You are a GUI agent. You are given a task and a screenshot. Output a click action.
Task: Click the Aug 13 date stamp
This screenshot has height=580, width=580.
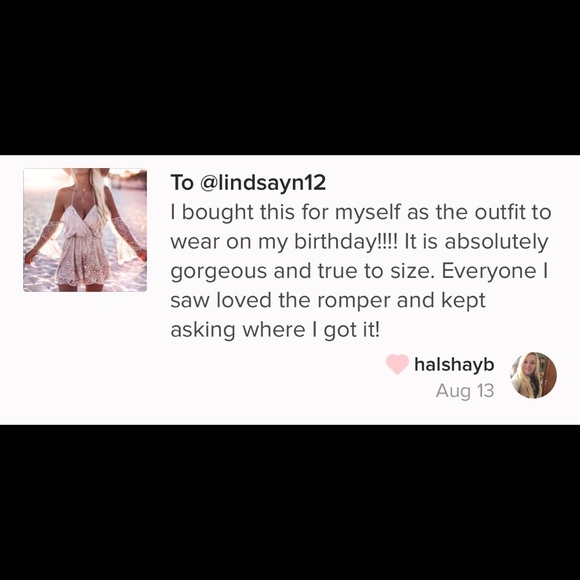[465, 391]
